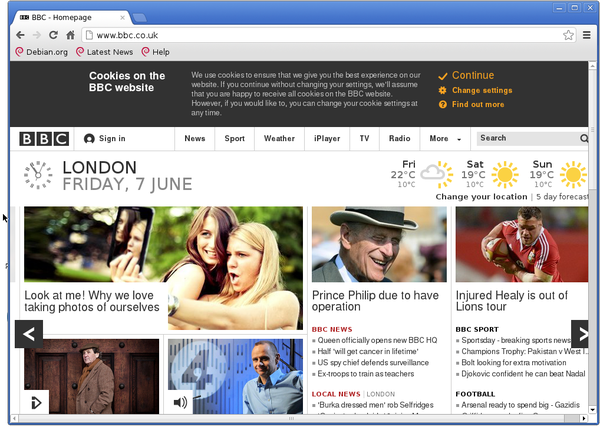This screenshot has height=427, width=600.
Task: Click Sunday's sunny weather icon
Action: point(573,174)
